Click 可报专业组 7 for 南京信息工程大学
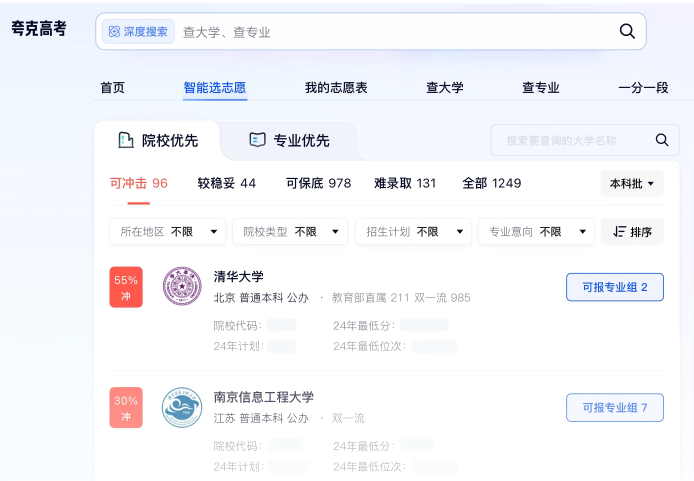 point(615,408)
